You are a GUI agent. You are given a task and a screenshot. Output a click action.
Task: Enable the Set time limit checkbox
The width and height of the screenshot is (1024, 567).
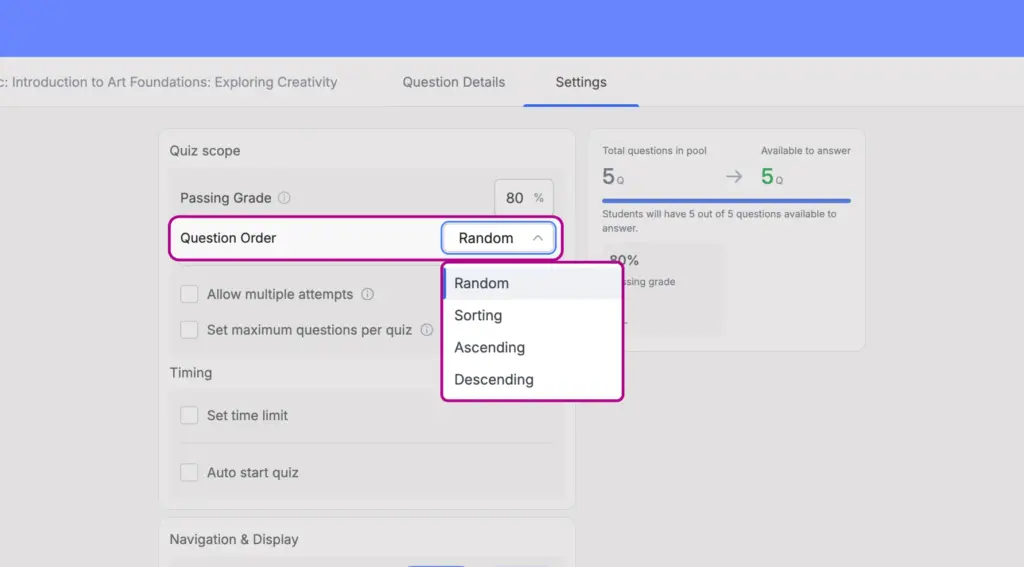tap(189, 415)
